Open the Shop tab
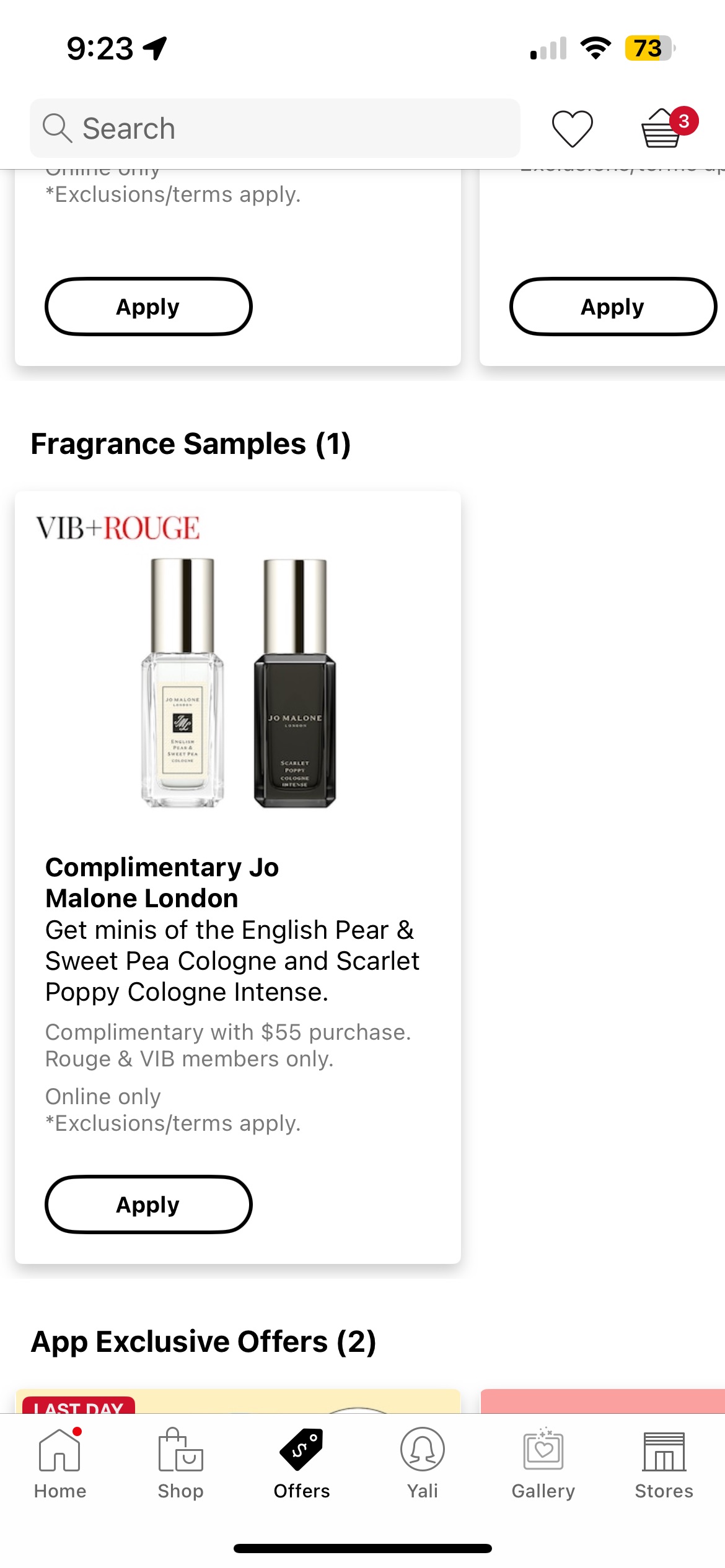This screenshot has height=1568, width=725. click(180, 1463)
